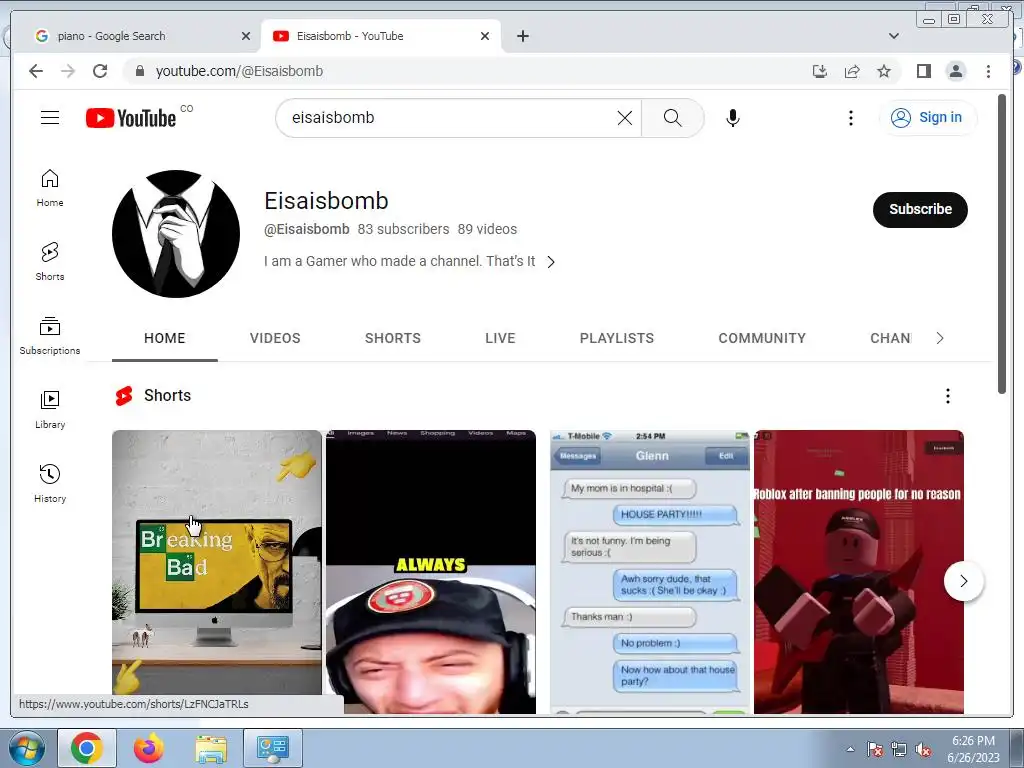The image size is (1024, 768).
Task: Open Library in the sidebar
Action: coord(50,409)
